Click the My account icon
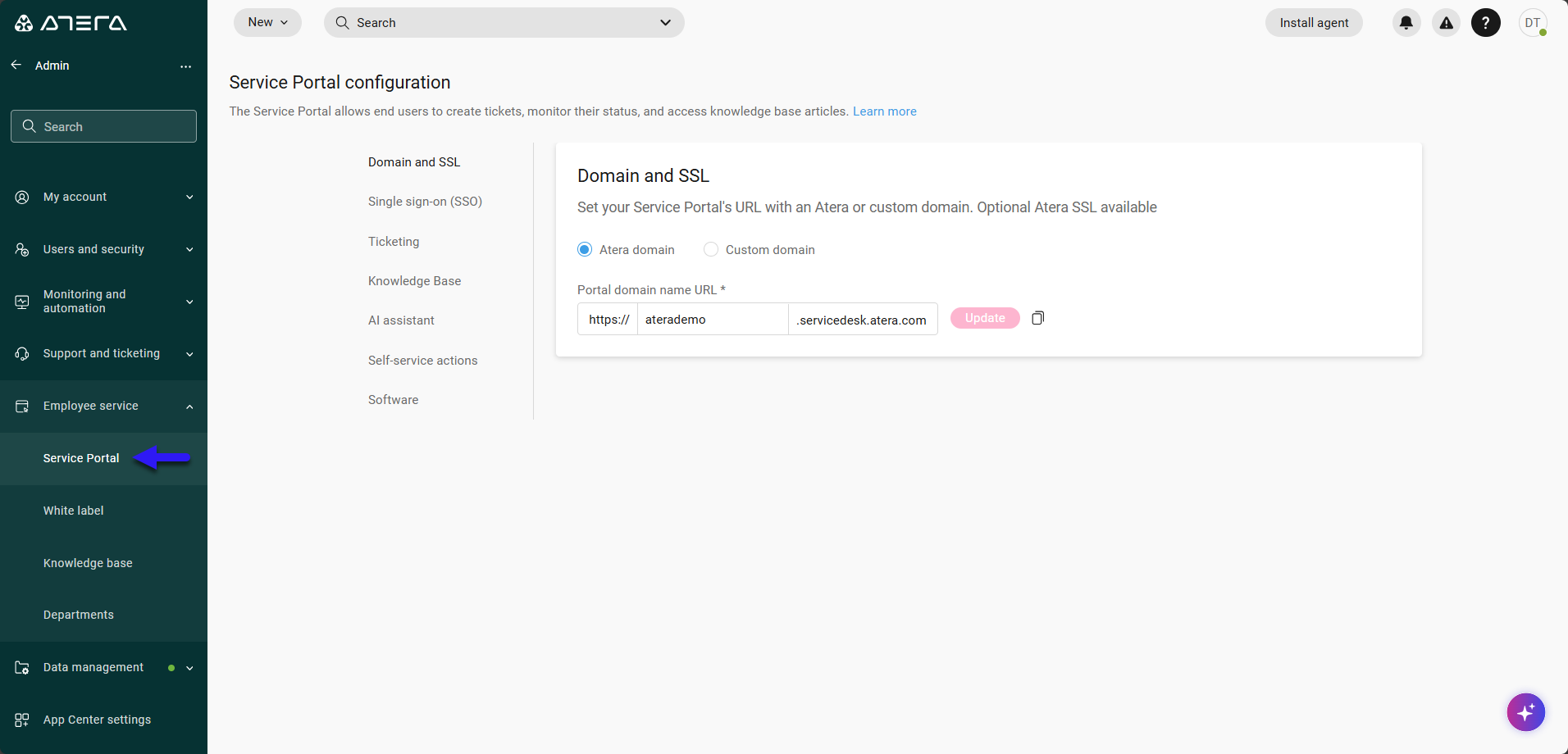Viewport: 1568px width, 754px height. coord(22,197)
